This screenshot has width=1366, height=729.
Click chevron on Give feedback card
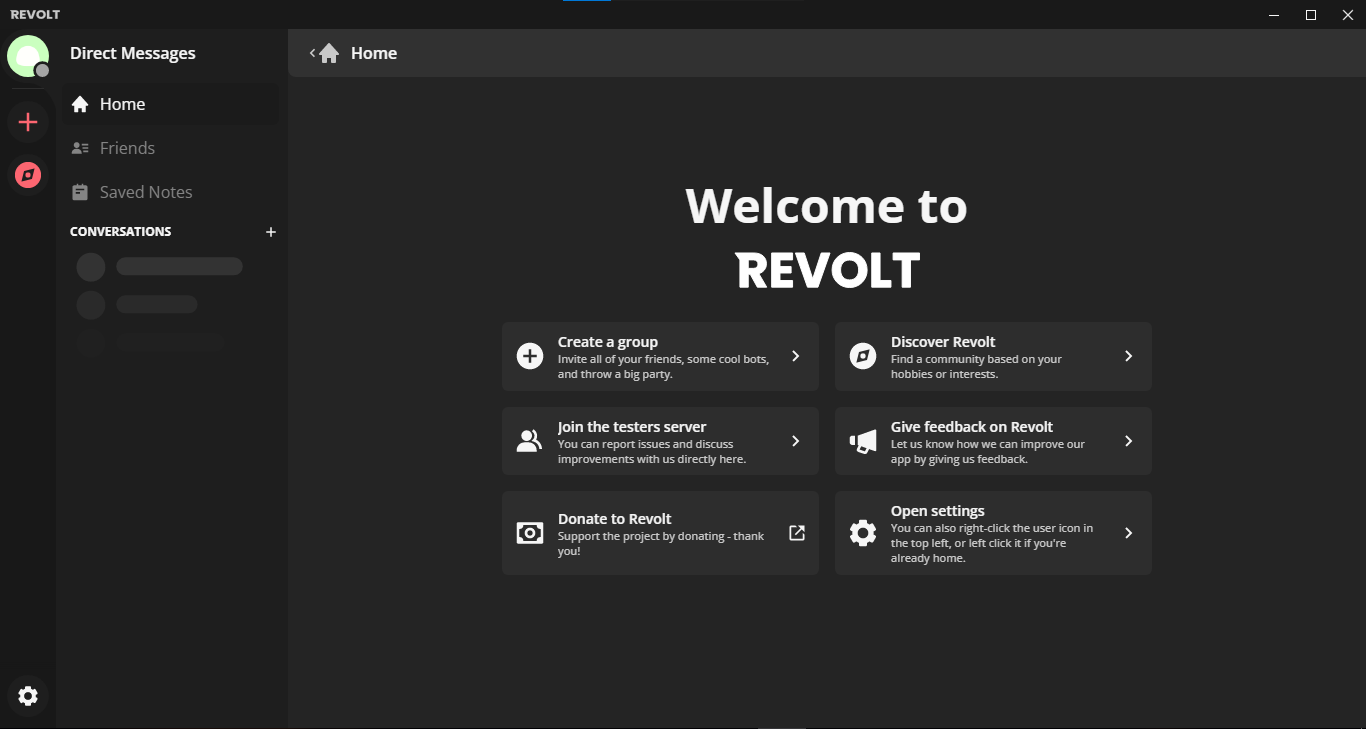(1129, 441)
